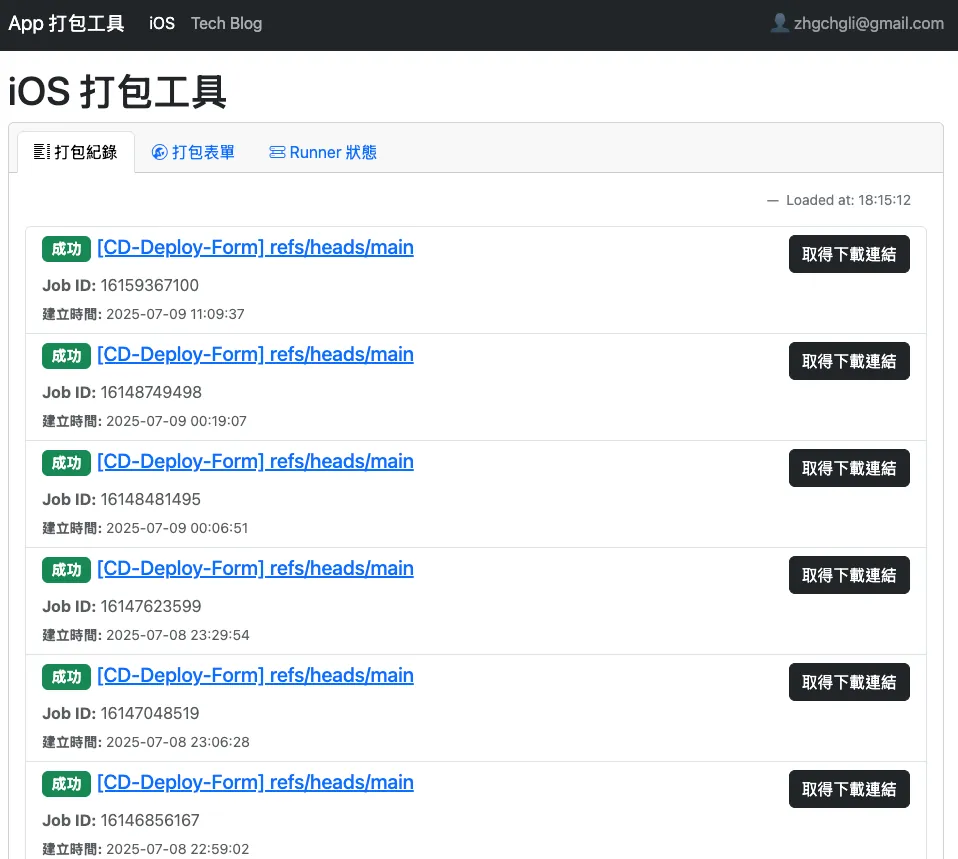Open Tech Blog in the navbar
Image resolution: width=958 pixels, height=859 pixels.
click(x=226, y=23)
